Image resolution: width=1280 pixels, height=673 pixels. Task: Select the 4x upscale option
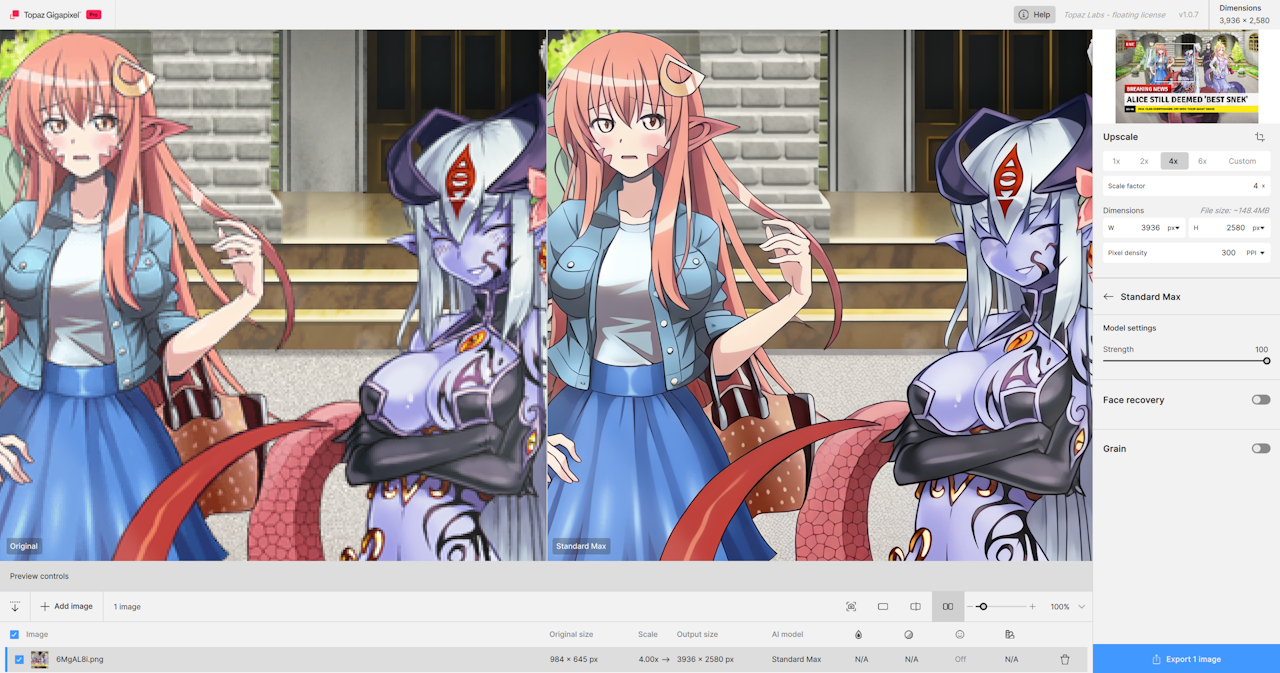click(1174, 161)
